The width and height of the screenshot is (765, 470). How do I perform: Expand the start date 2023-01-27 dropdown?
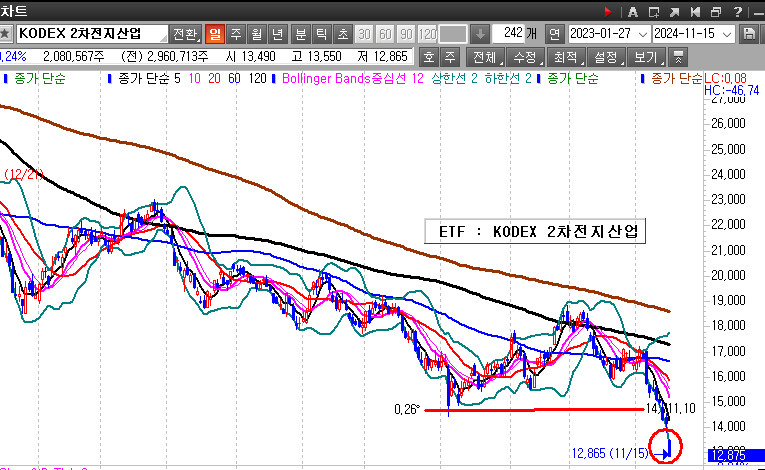point(643,34)
